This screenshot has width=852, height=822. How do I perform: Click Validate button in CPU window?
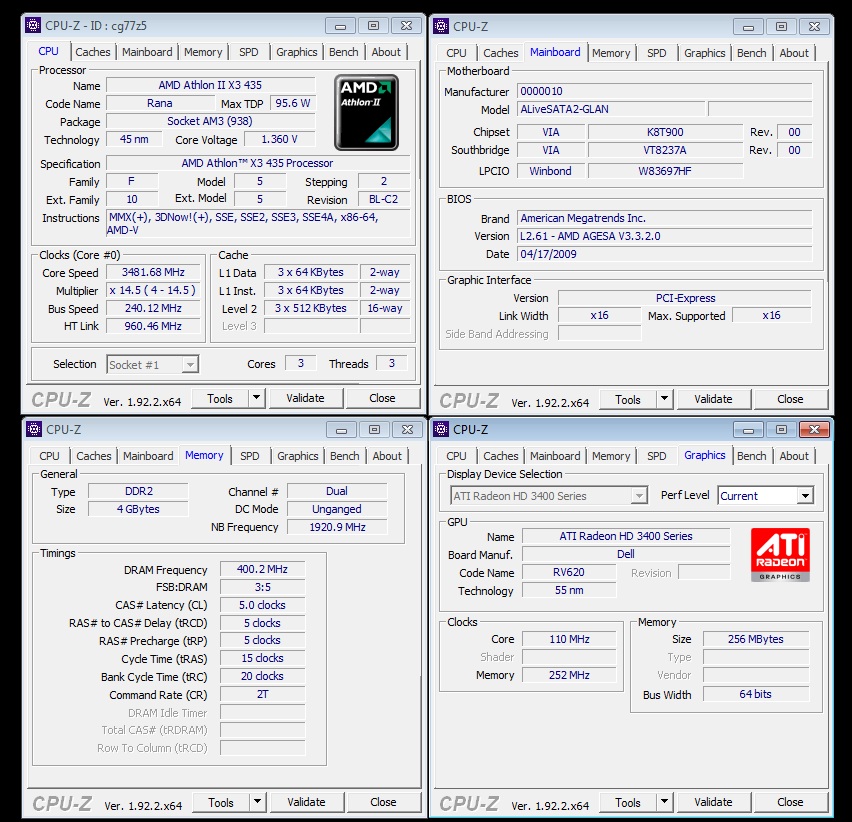tap(305, 398)
